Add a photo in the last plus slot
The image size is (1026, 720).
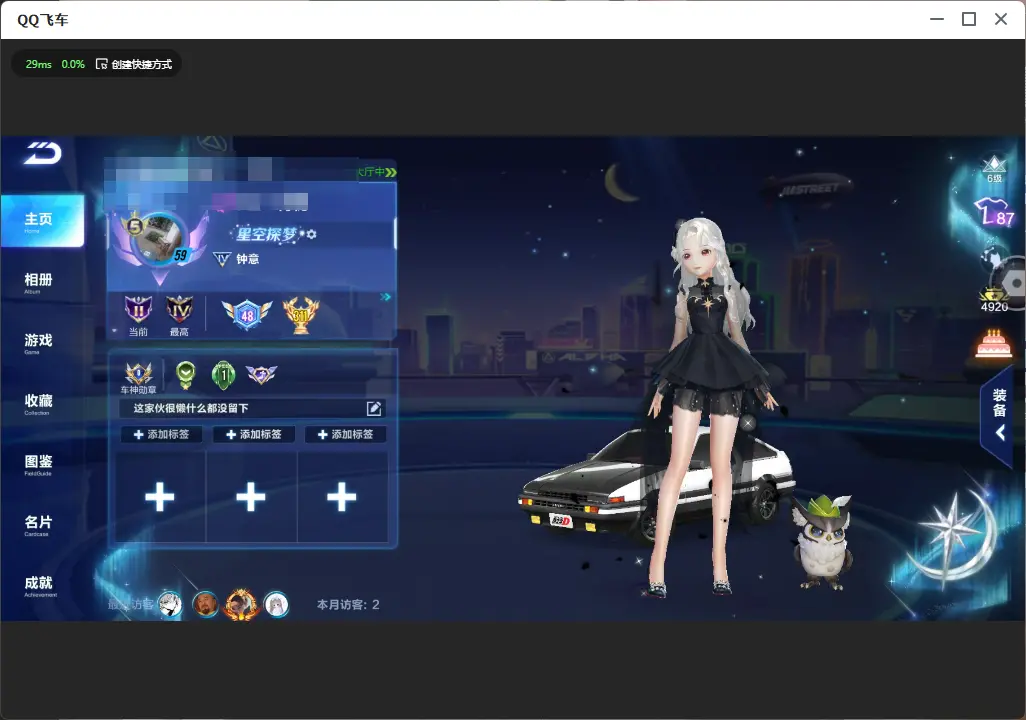pyautogui.click(x=342, y=497)
